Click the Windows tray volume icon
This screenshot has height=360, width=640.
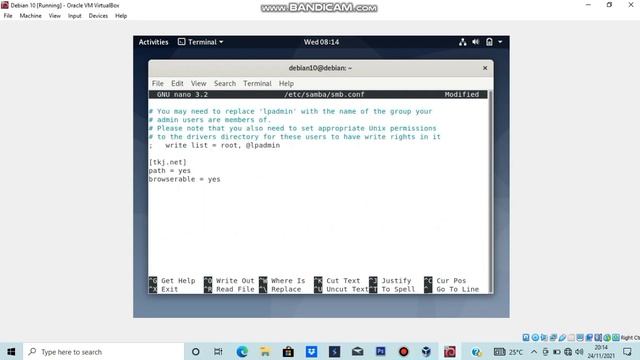pos(579,351)
